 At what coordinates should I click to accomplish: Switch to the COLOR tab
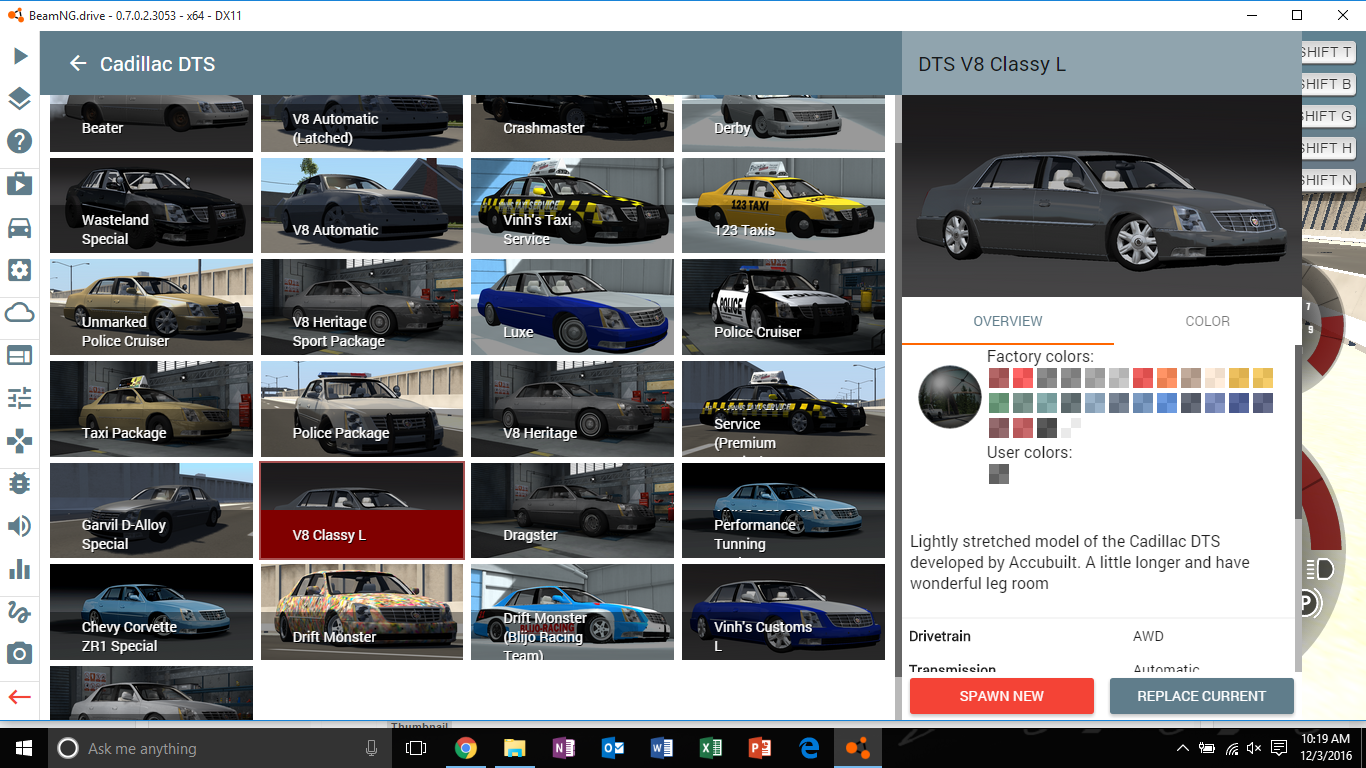[x=1207, y=321]
